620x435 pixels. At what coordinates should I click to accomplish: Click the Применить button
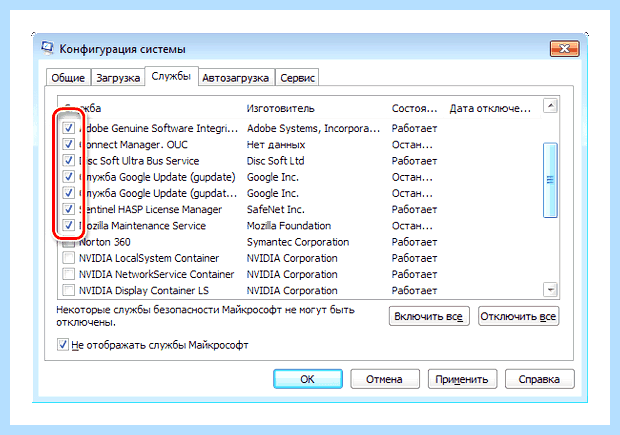[462, 379]
